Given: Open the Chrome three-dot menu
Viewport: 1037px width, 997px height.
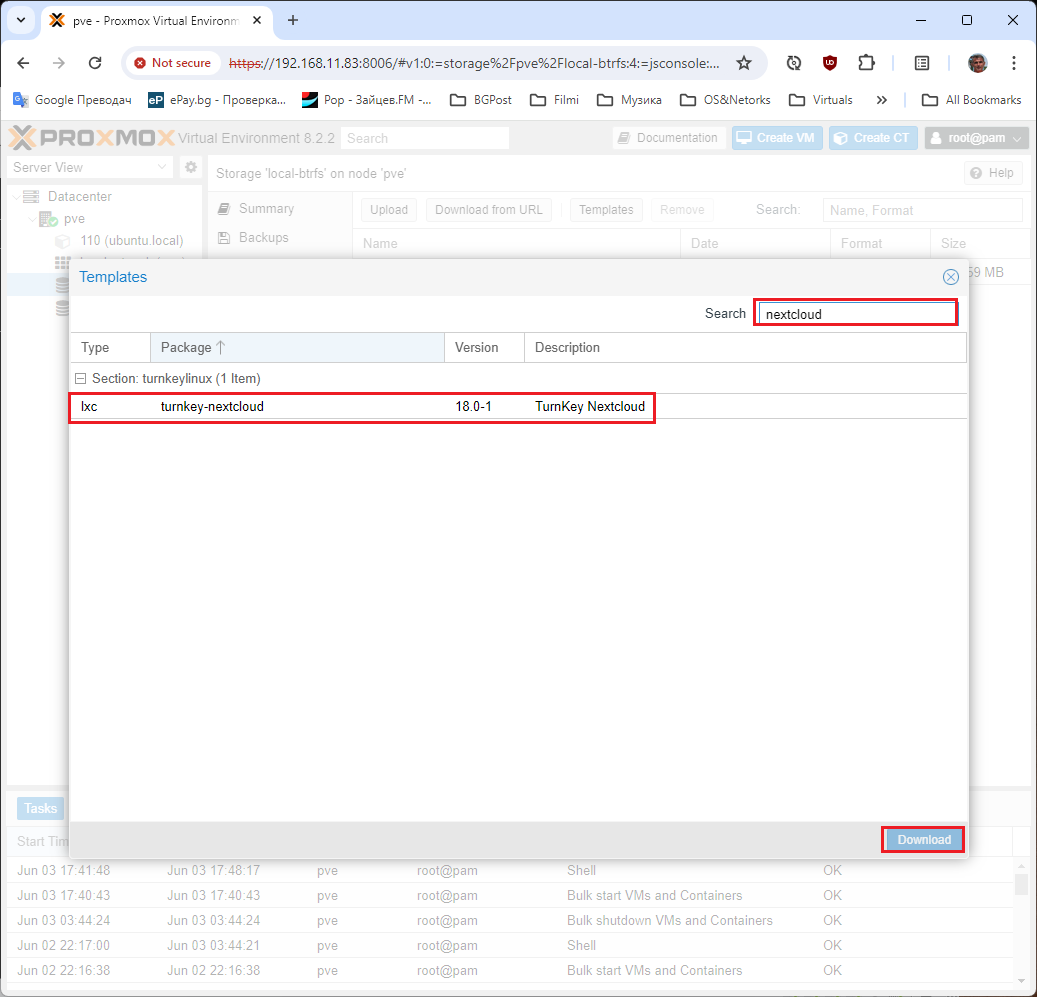Looking at the screenshot, I should click(x=1013, y=63).
